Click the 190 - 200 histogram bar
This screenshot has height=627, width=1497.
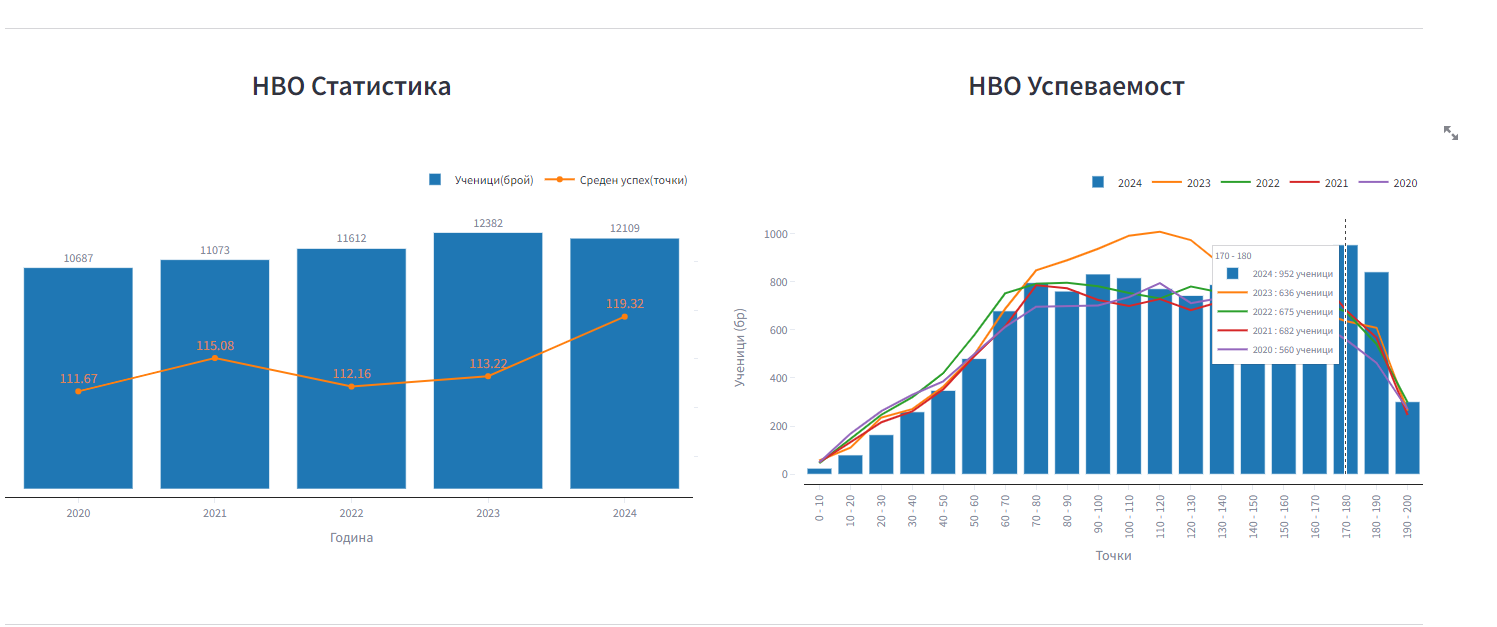tap(1408, 440)
